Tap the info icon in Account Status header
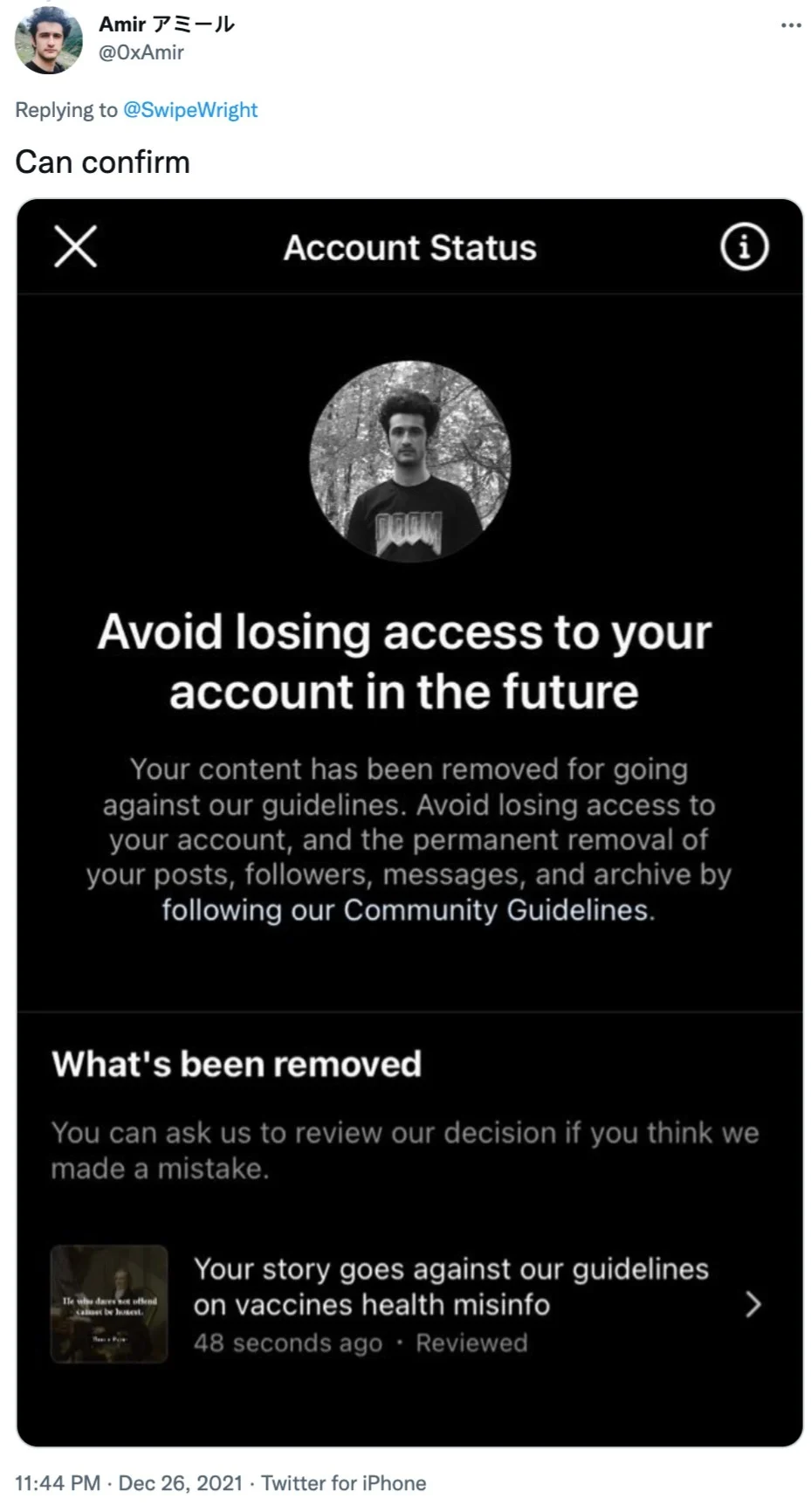Screen dimensions: 811x1512 click(744, 246)
